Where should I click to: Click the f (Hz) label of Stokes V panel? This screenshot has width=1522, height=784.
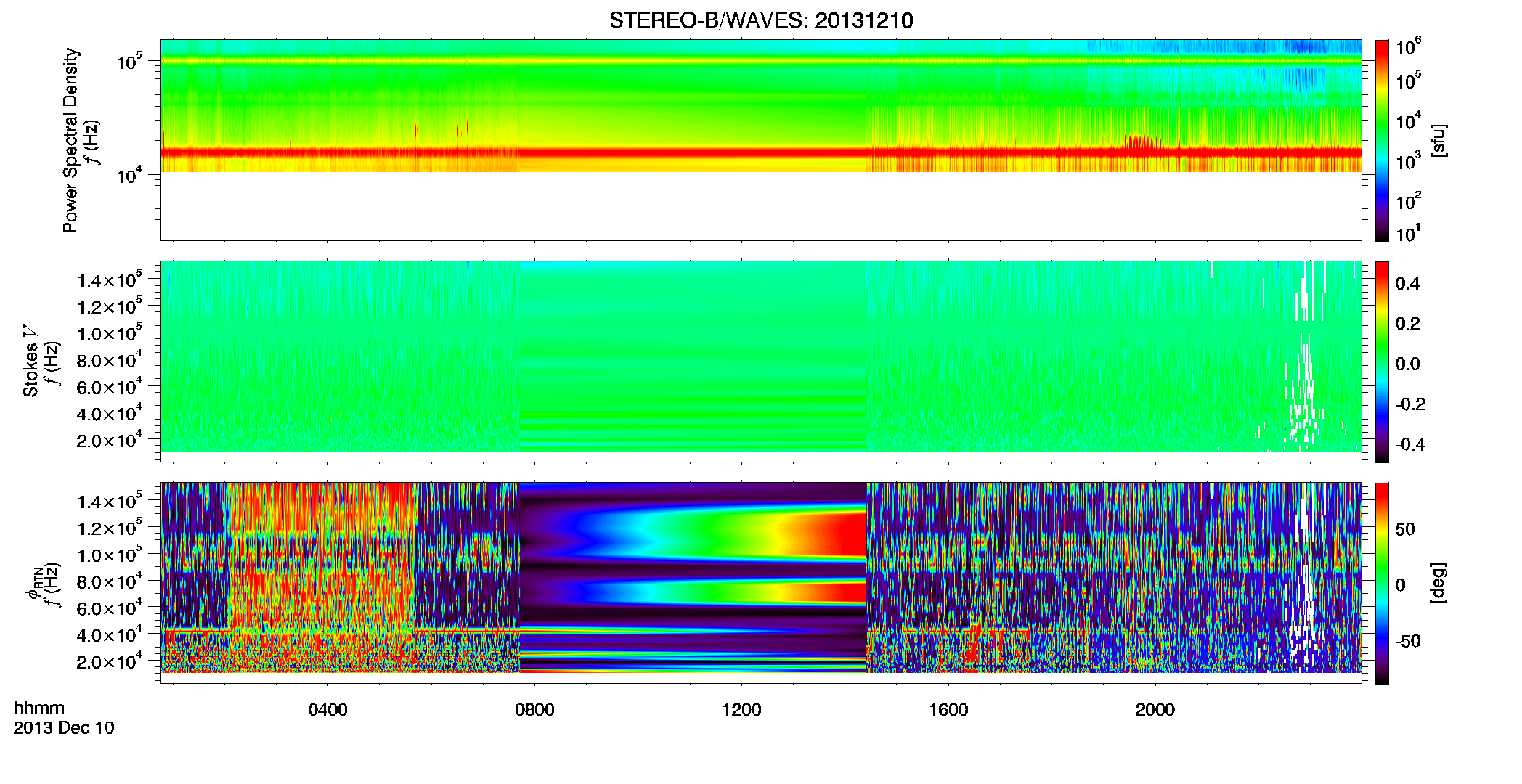point(52,364)
